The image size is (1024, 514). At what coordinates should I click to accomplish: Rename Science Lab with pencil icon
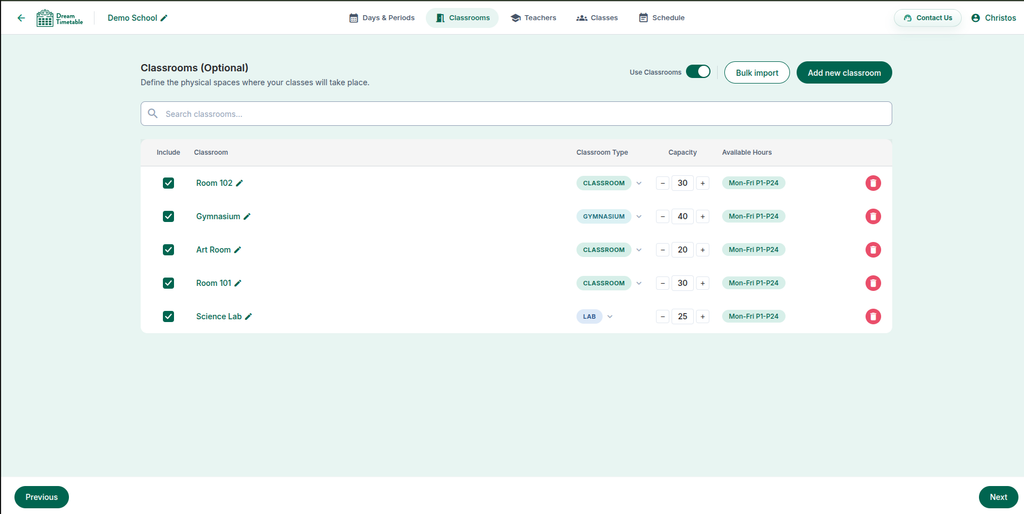pos(248,317)
